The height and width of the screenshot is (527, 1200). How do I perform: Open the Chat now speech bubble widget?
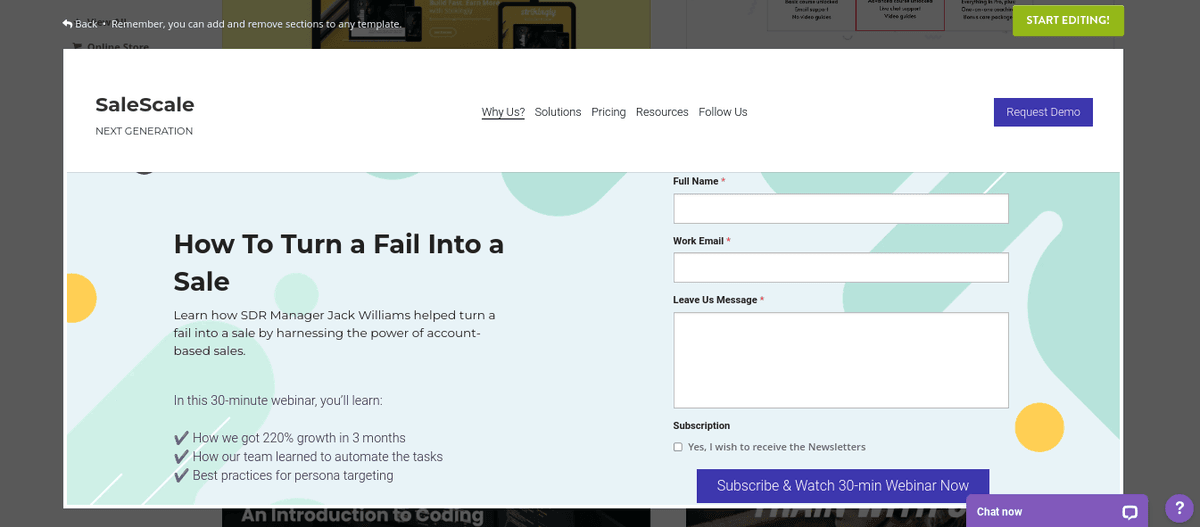tap(1129, 512)
